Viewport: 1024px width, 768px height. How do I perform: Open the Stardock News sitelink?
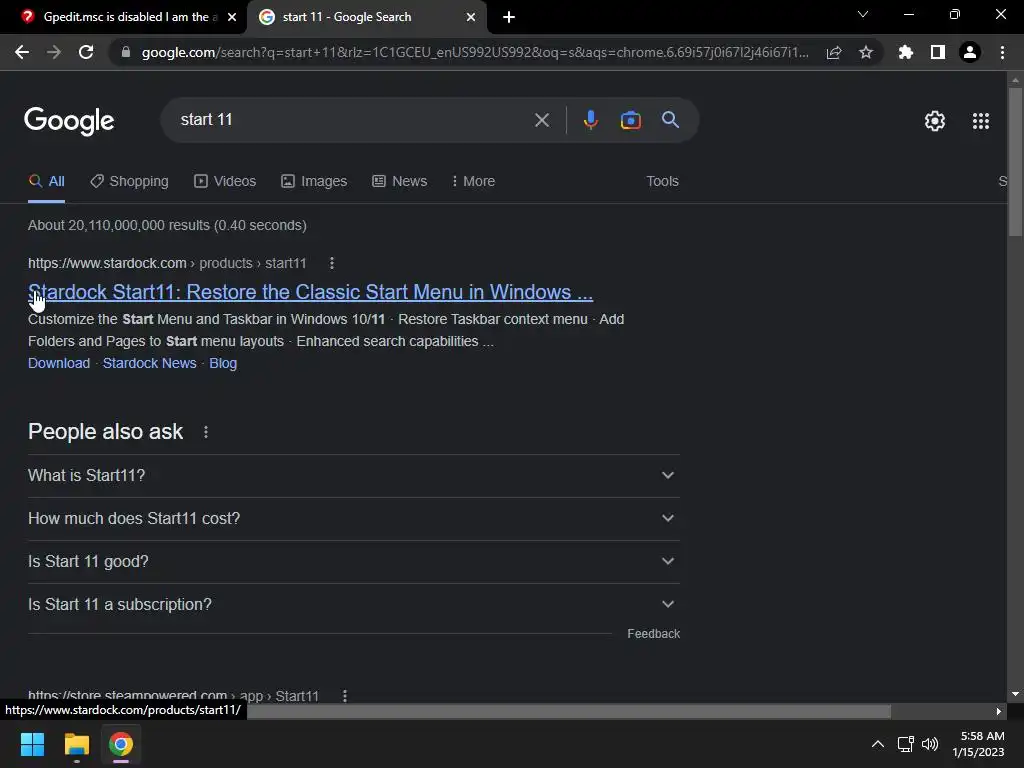[150, 363]
